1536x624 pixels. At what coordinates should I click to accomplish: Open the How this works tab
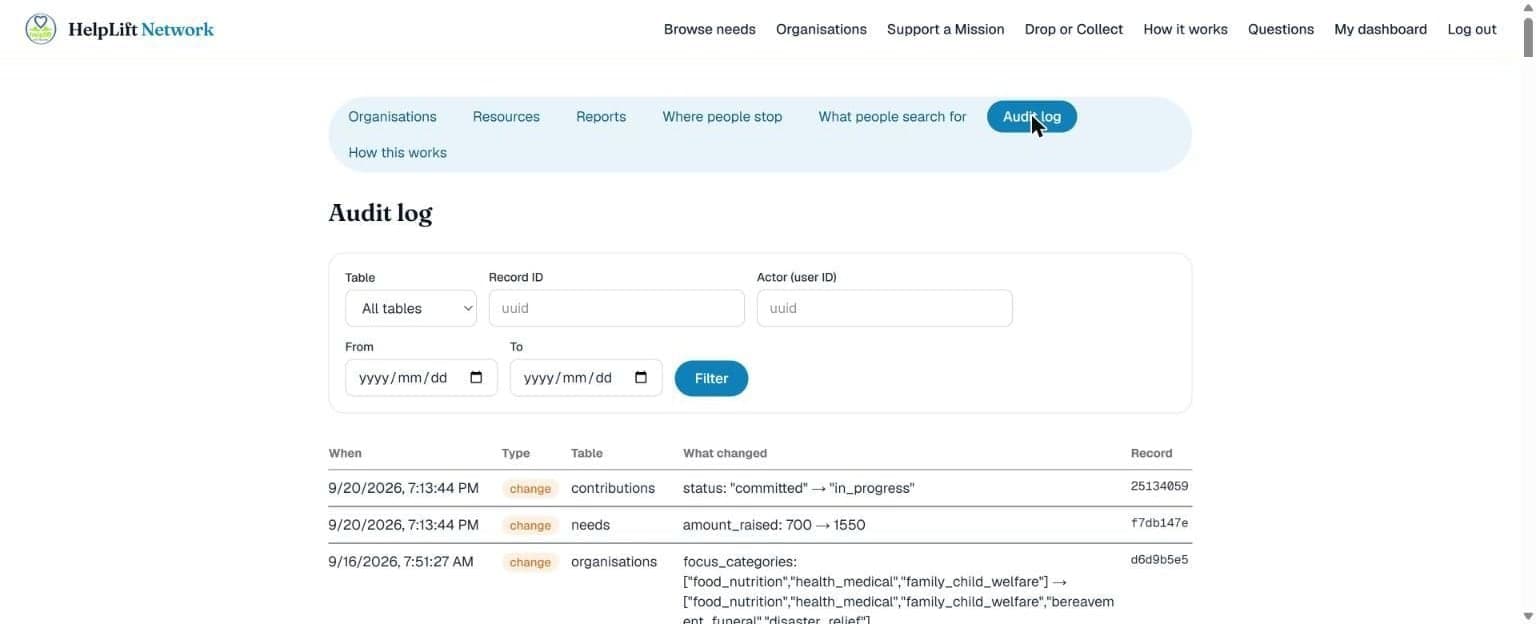397,153
